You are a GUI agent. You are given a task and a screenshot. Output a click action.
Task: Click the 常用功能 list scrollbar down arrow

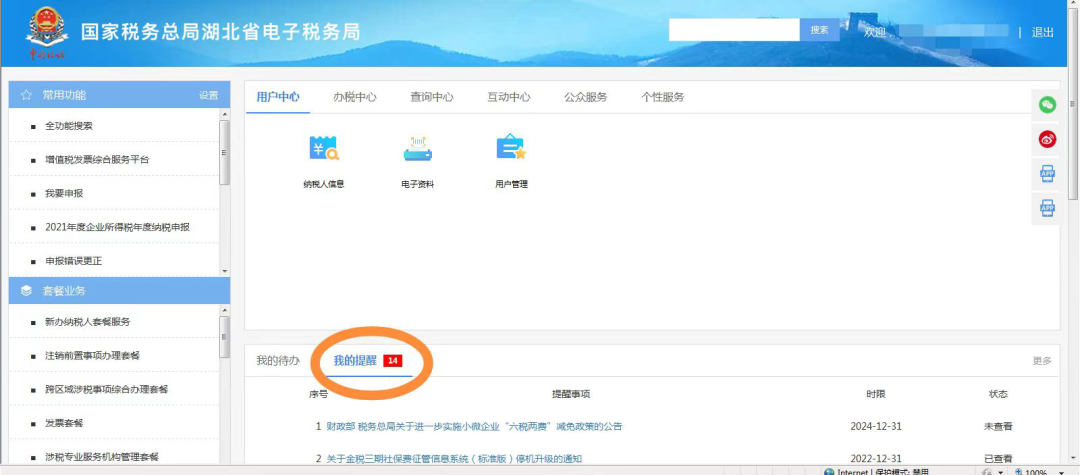[225, 272]
